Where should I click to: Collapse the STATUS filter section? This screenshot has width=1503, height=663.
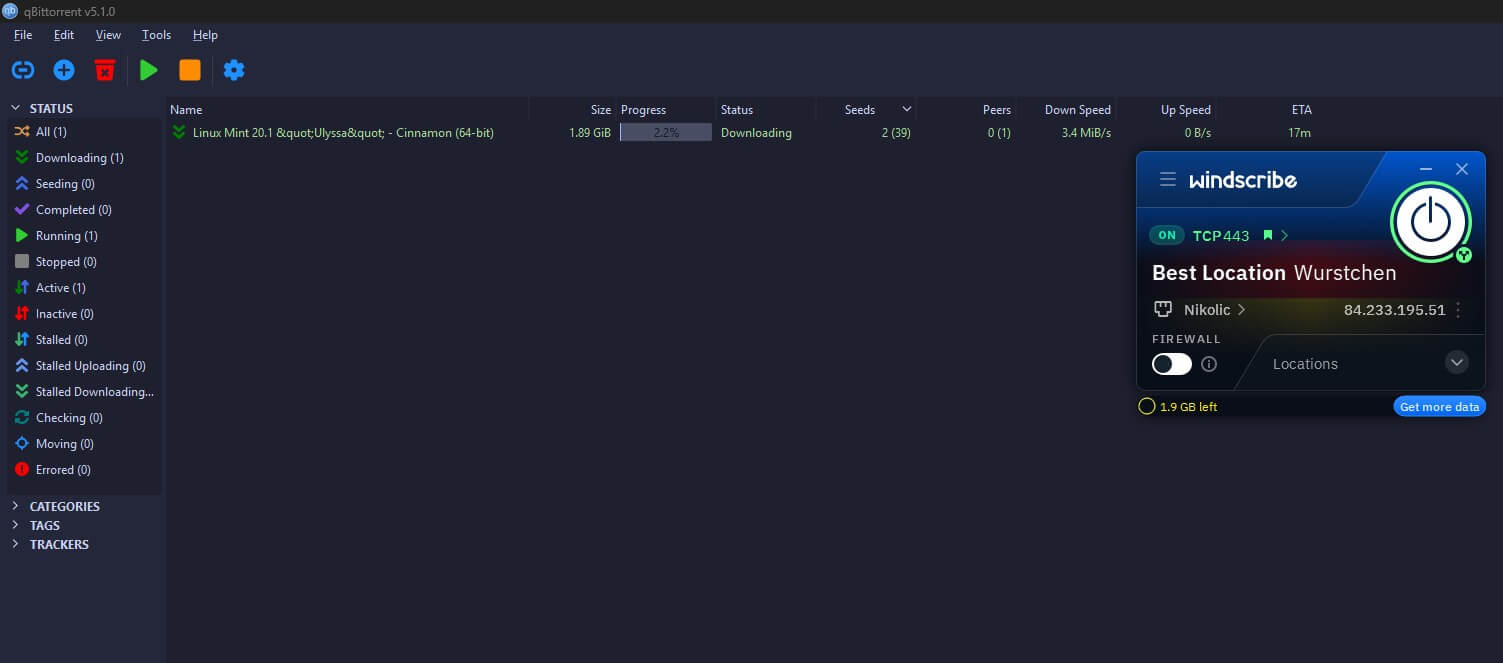pyautogui.click(x=15, y=108)
